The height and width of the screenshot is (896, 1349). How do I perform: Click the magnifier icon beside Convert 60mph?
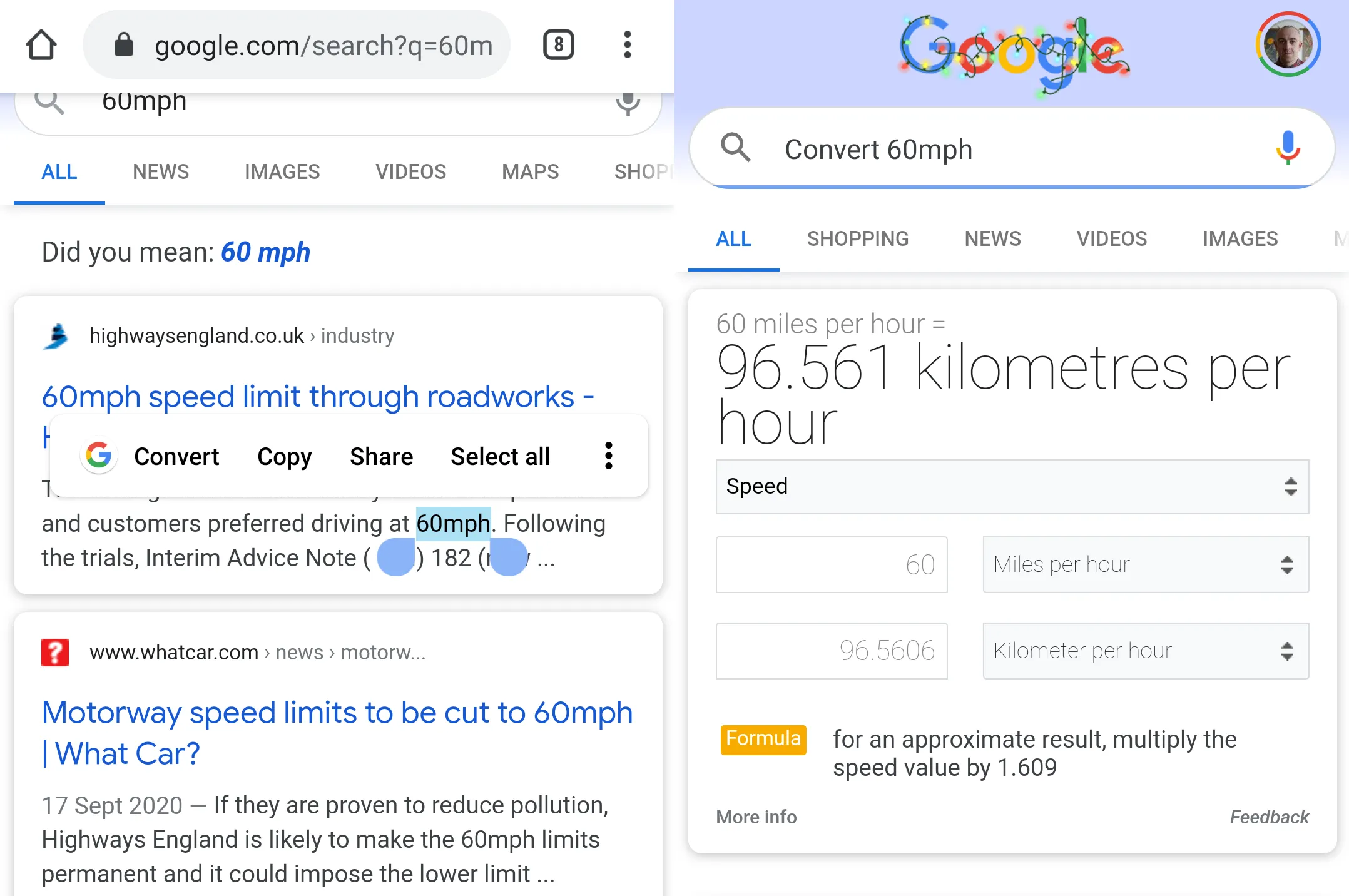coord(735,149)
